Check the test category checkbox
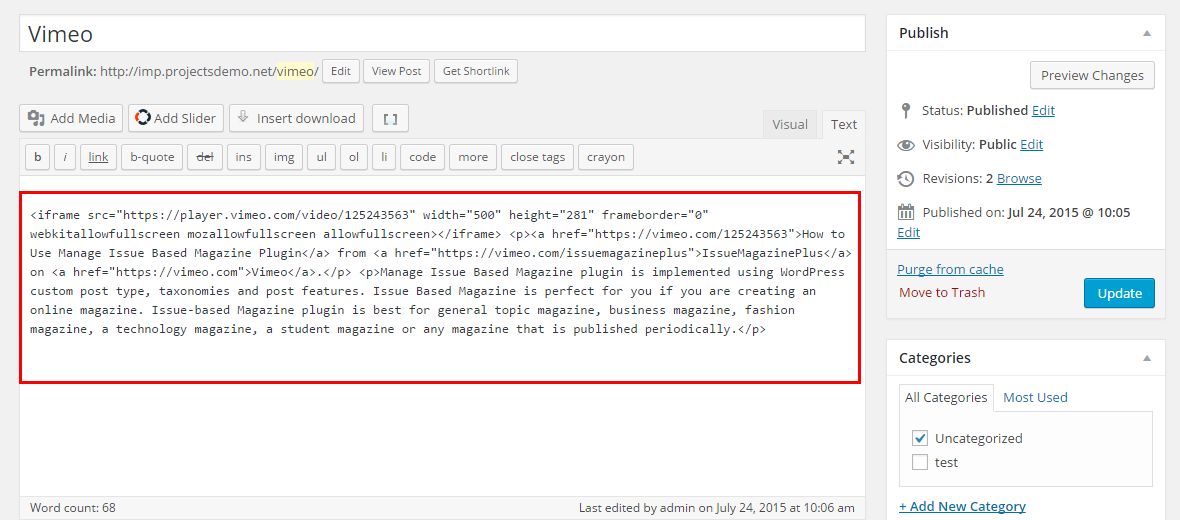This screenshot has height=520, width=1180. (920, 462)
